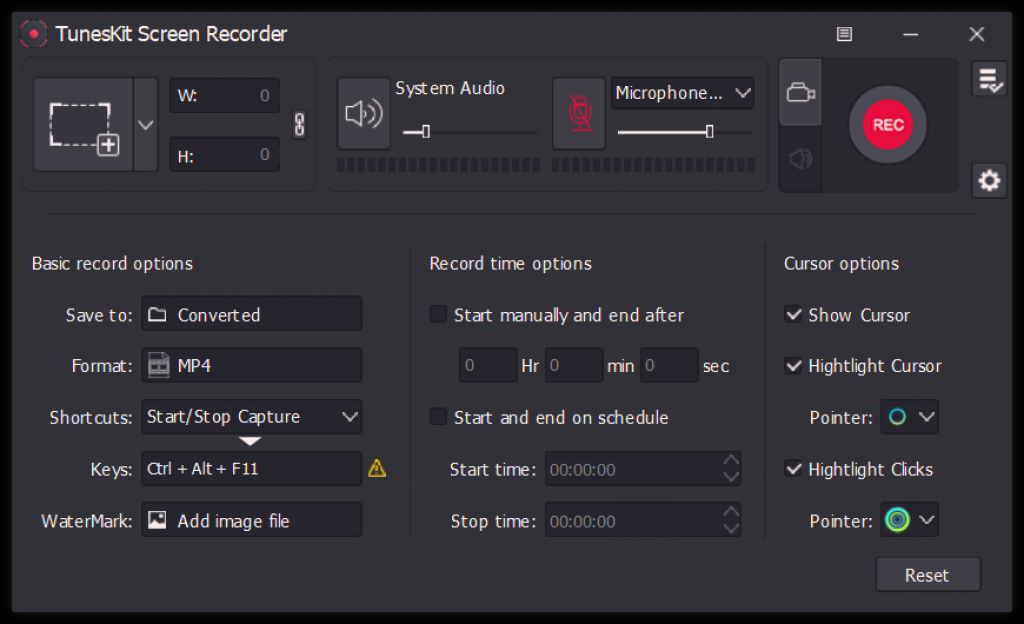
Task: Click the image icon in WaterMark field
Action: [x=157, y=520]
